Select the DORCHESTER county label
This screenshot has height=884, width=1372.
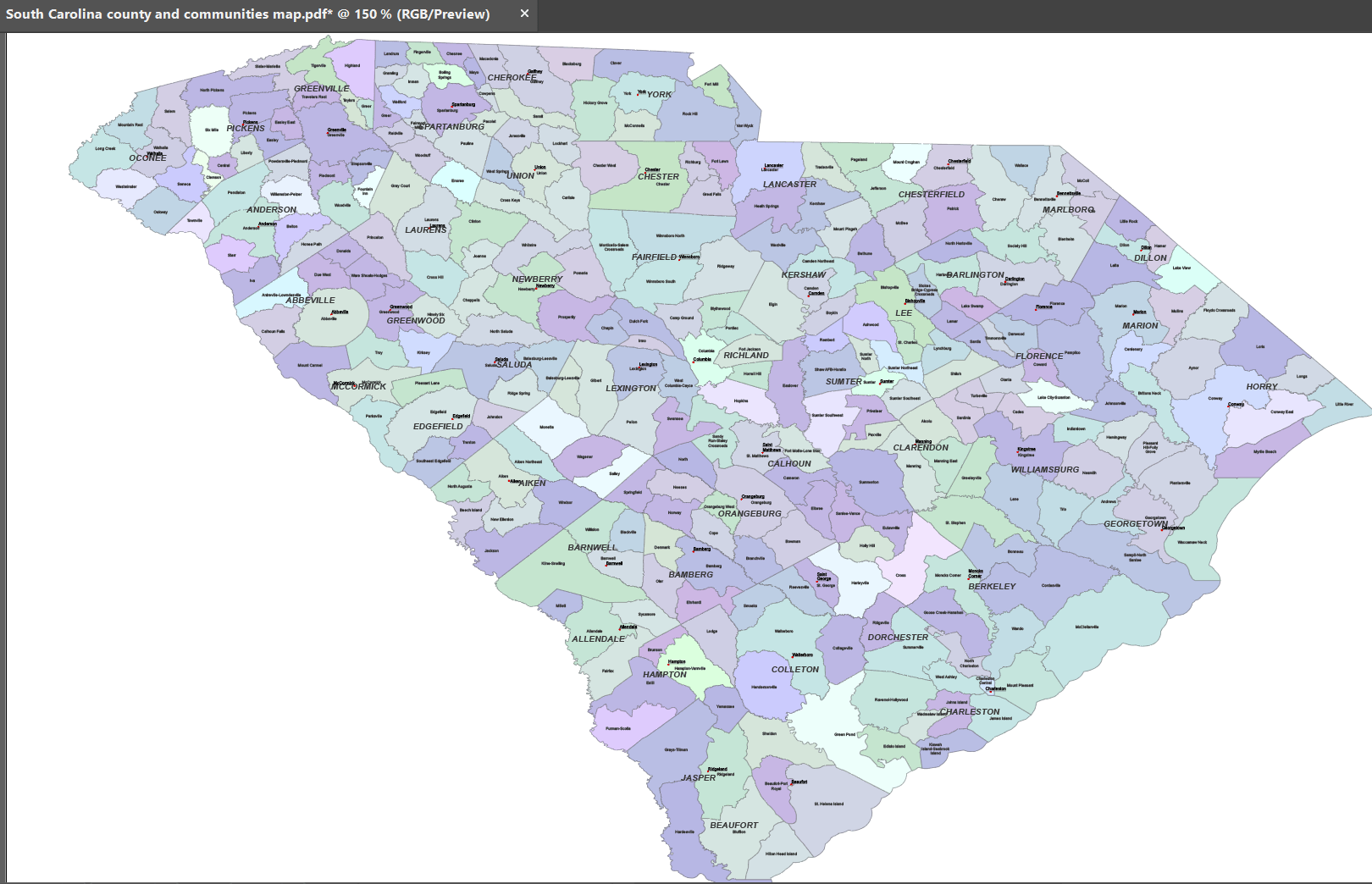(899, 638)
